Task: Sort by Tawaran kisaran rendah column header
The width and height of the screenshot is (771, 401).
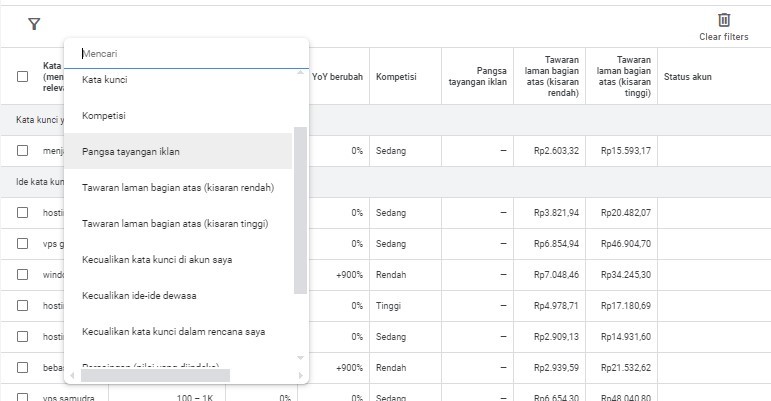Action: pyautogui.click(x=552, y=76)
